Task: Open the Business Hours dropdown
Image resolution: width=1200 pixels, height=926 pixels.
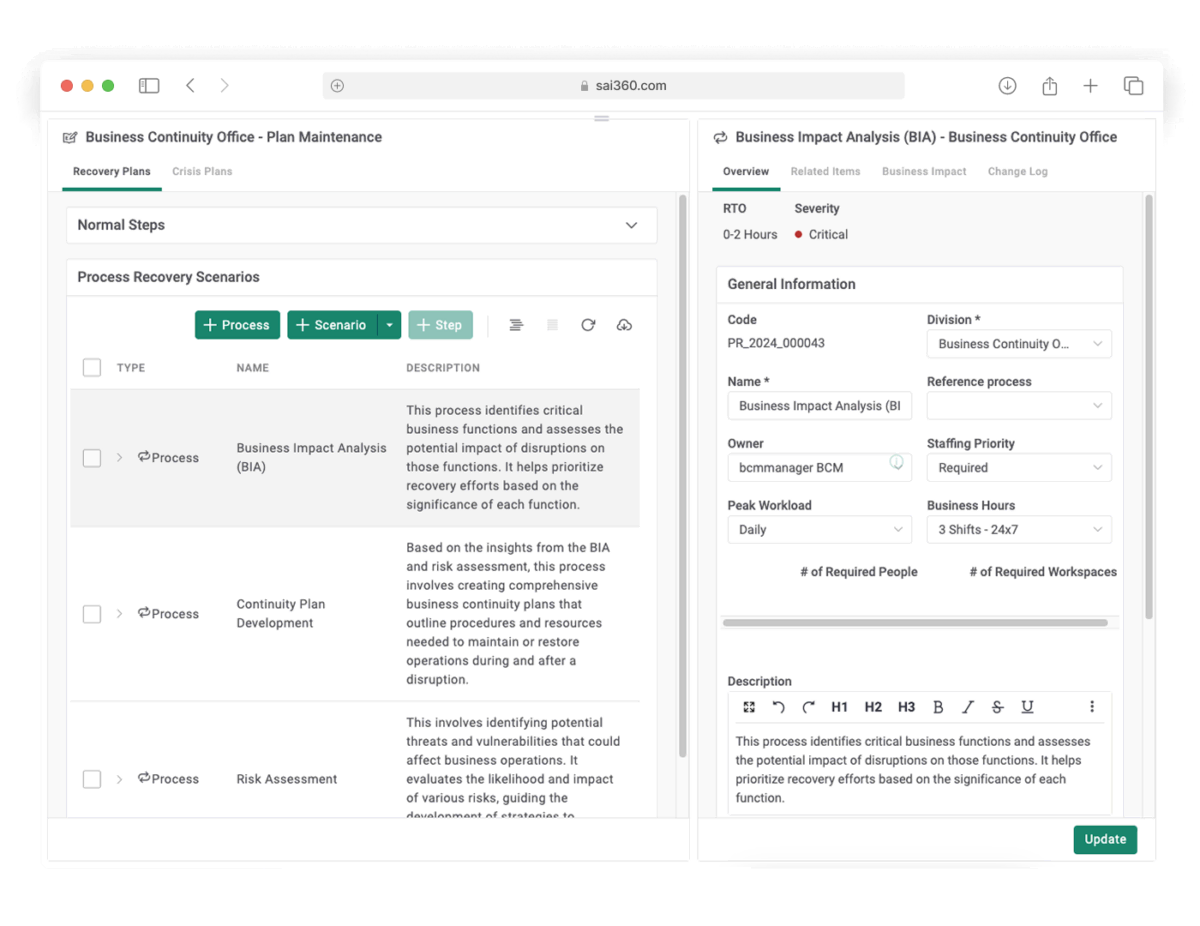Action: pos(1019,530)
